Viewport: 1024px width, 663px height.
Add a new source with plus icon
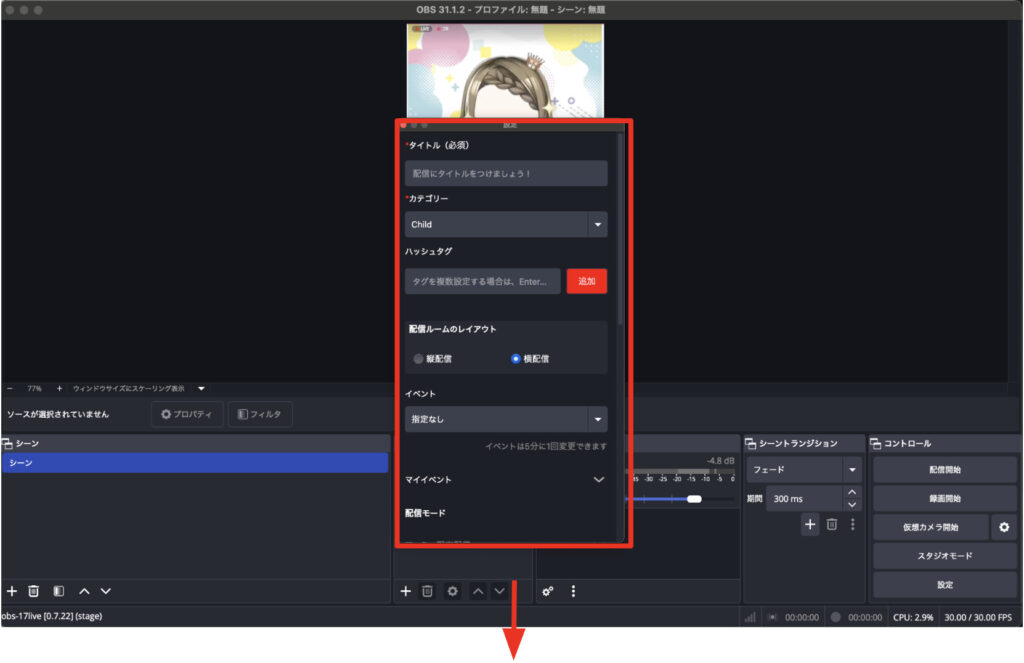[406, 591]
